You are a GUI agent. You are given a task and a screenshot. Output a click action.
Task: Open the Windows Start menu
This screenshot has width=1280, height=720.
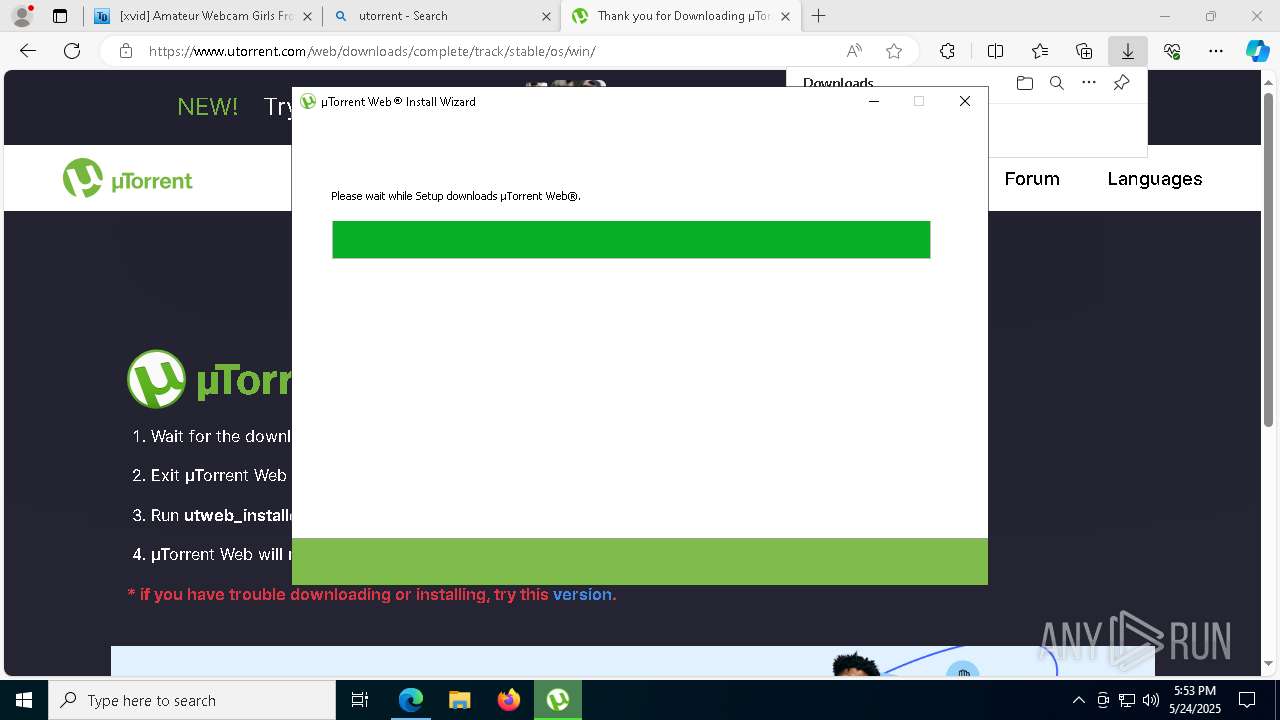(23, 700)
